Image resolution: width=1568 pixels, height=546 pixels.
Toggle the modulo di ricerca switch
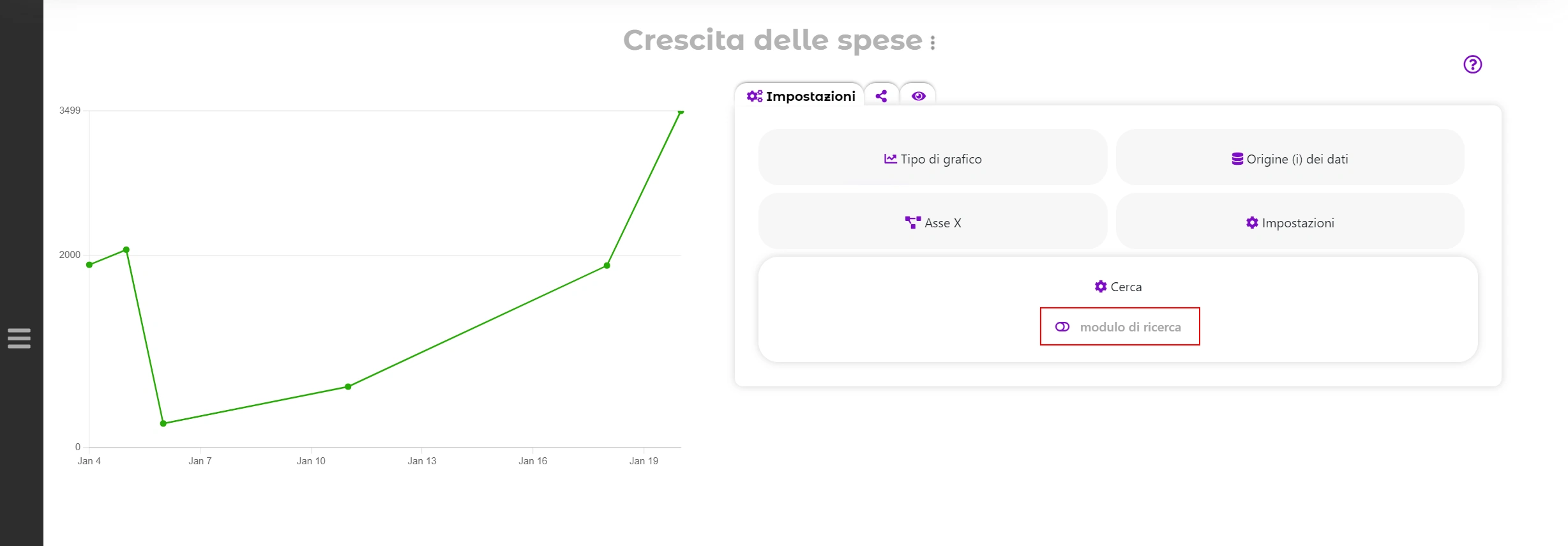[1062, 327]
